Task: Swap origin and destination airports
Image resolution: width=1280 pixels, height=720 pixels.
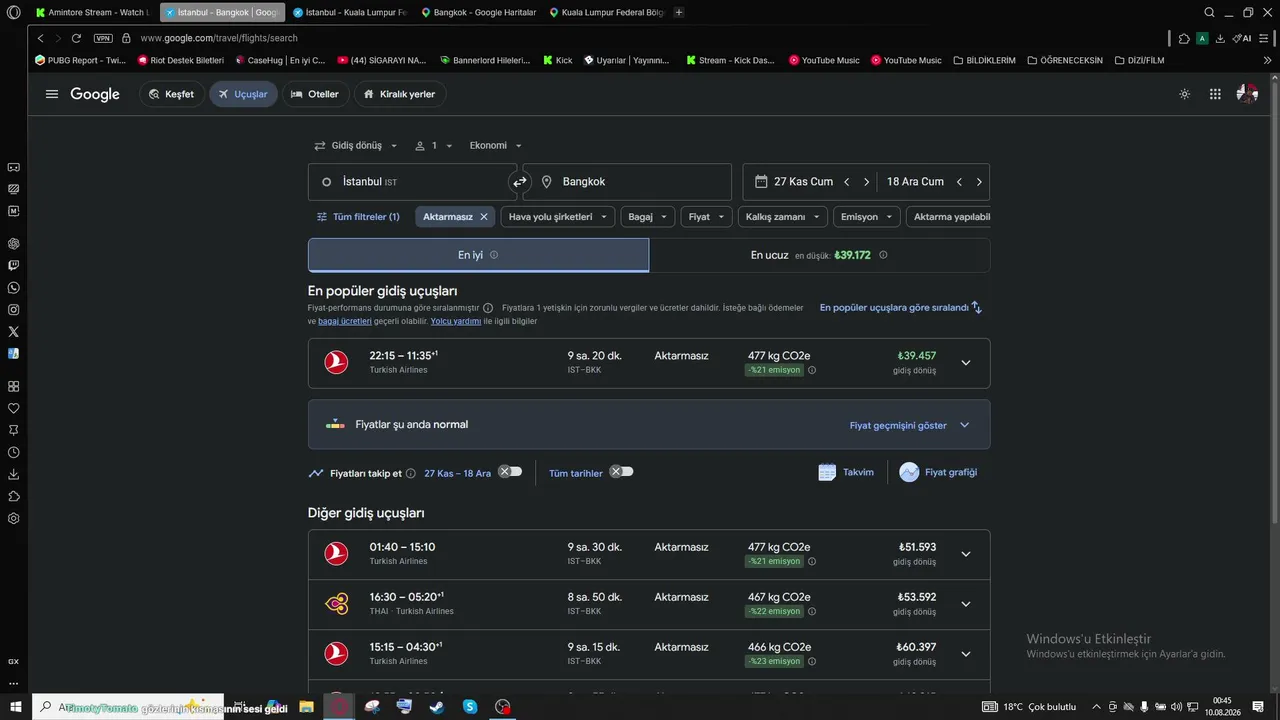Action: 520,182
